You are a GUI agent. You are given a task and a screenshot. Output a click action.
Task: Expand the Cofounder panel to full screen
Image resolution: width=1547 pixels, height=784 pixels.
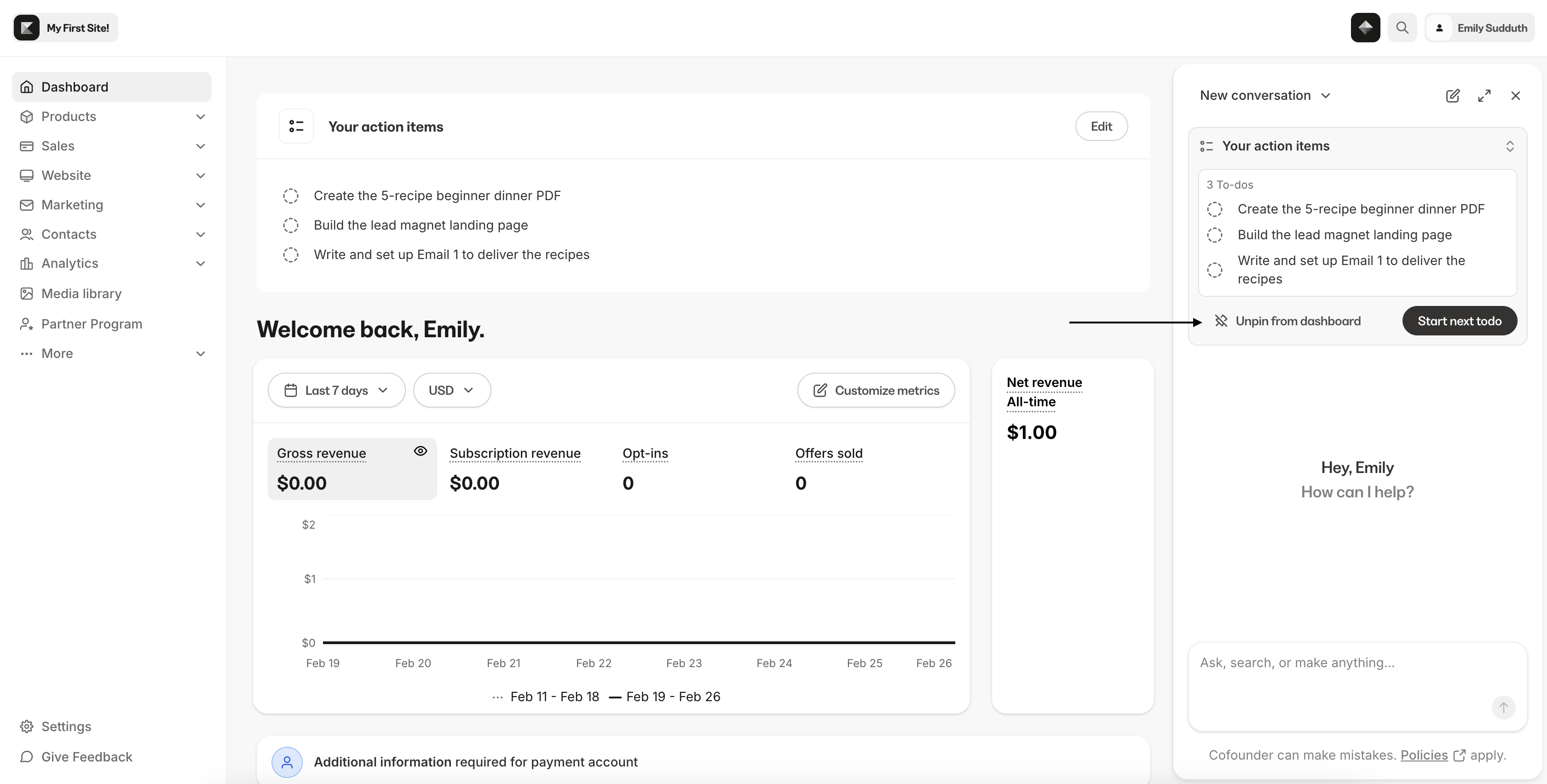click(1484, 95)
